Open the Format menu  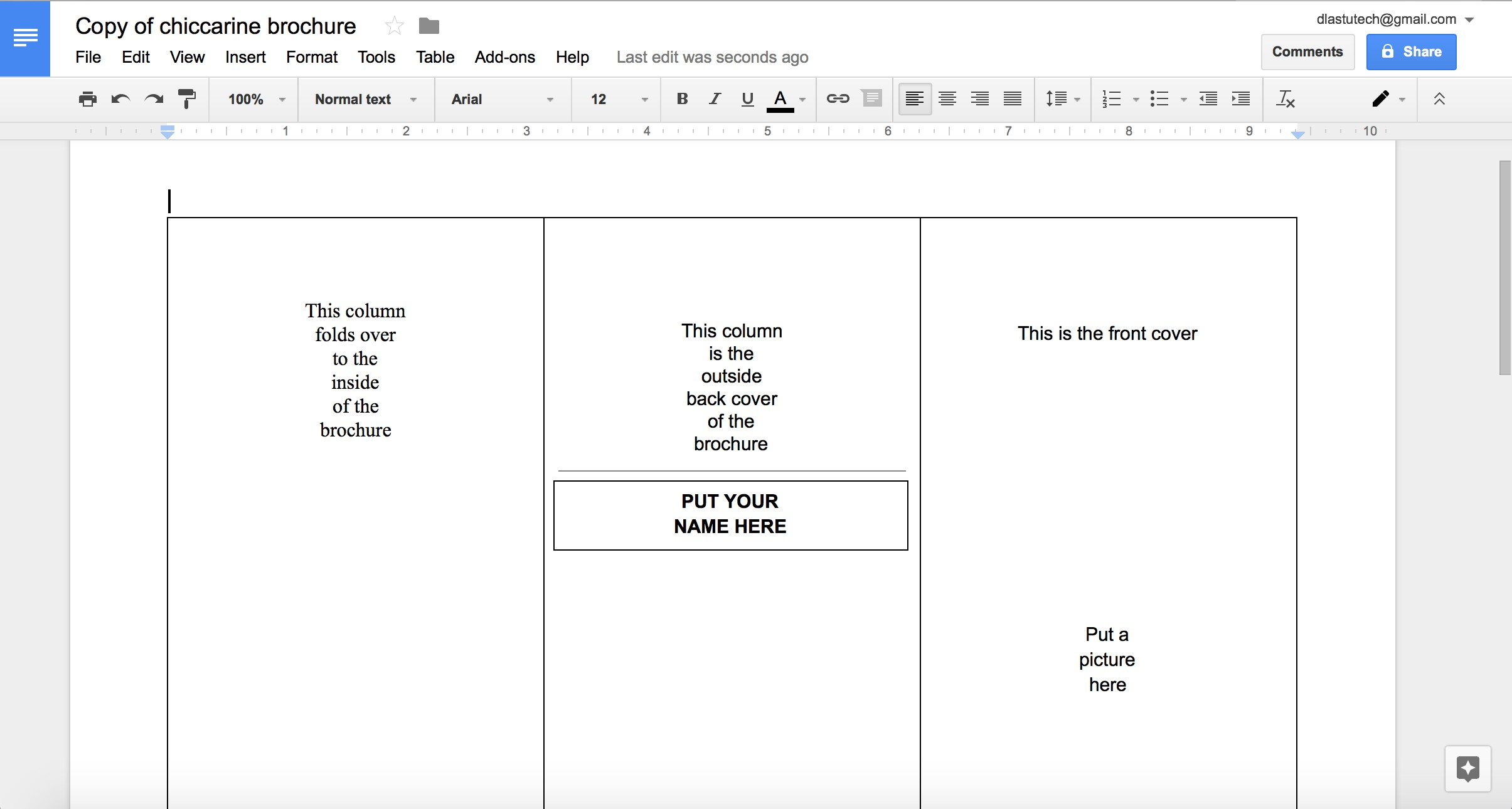[311, 56]
